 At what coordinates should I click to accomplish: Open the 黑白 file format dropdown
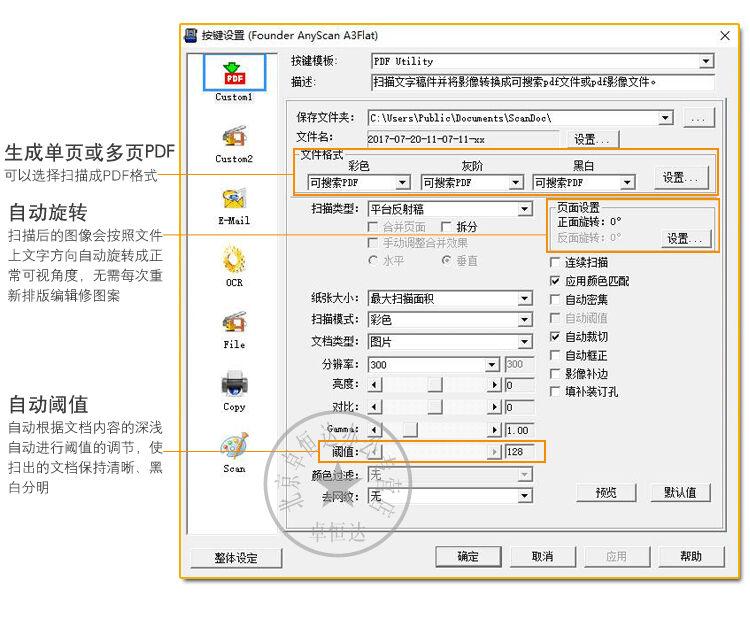(627, 182)
